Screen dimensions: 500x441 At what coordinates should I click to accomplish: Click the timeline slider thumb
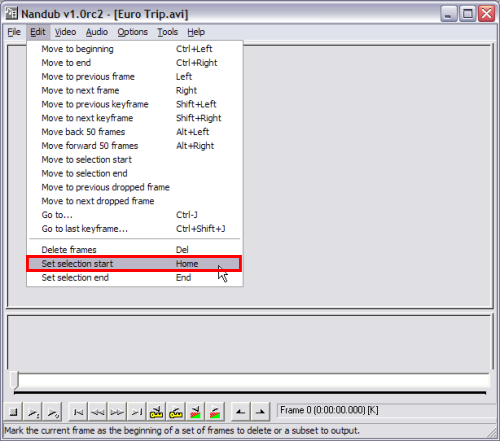point(14,380)
